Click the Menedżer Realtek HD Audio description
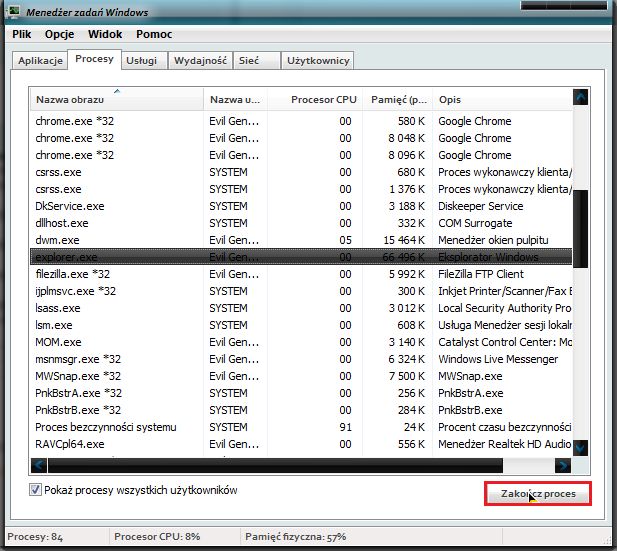Screen dimensions: 617x551 coord(504,444)
